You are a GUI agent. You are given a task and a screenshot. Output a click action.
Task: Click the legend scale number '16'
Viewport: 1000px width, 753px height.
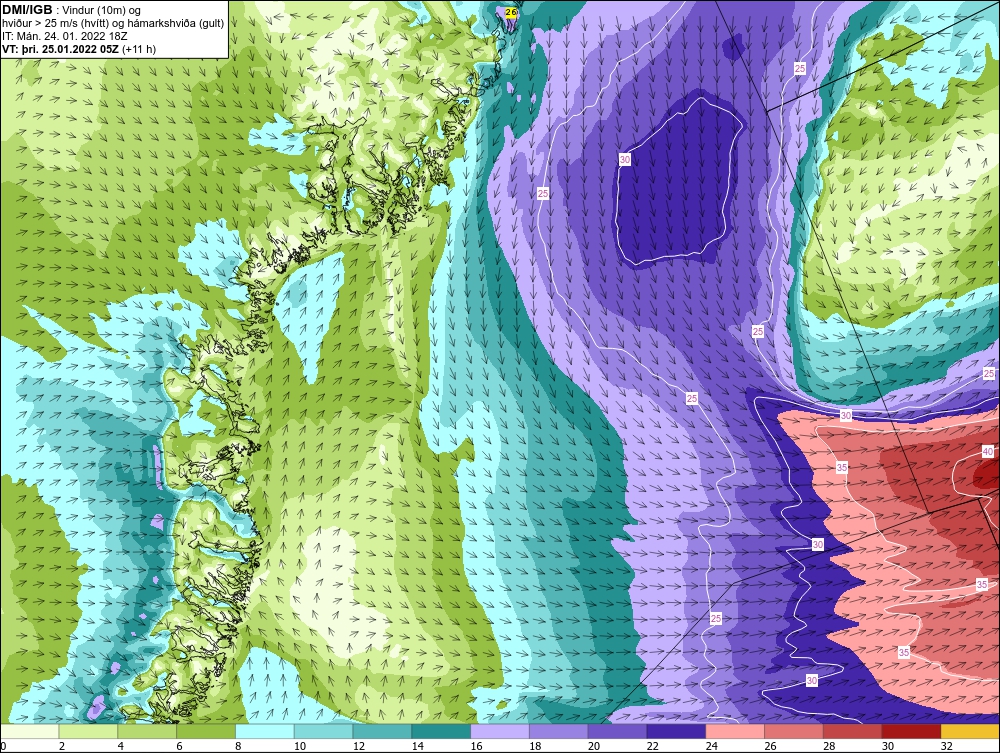(x=476, y=746)
